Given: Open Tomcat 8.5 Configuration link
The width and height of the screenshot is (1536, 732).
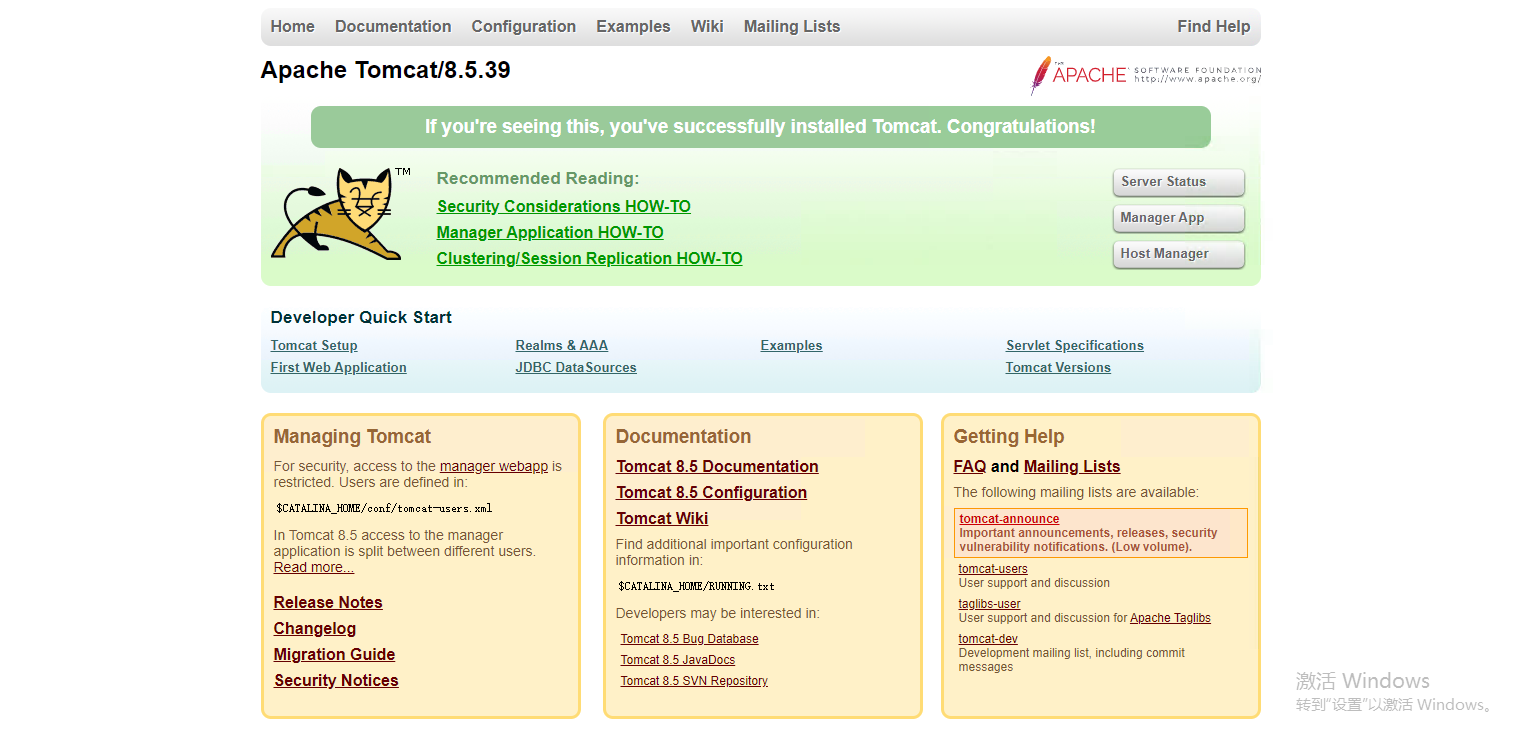Looking at the screenshot, I should pos(711,493).
